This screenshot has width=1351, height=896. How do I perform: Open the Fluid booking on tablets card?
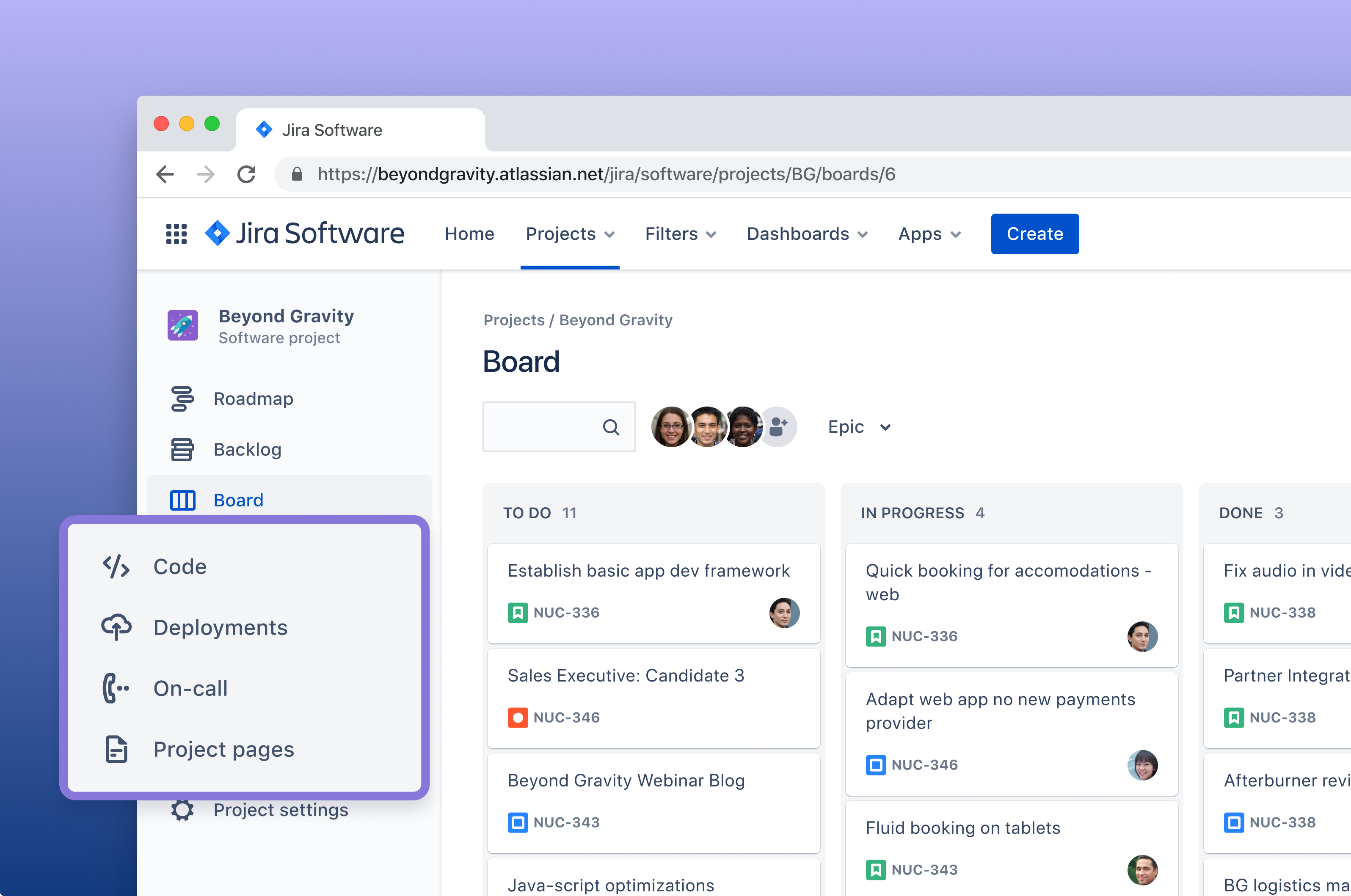coord(1012,849)
